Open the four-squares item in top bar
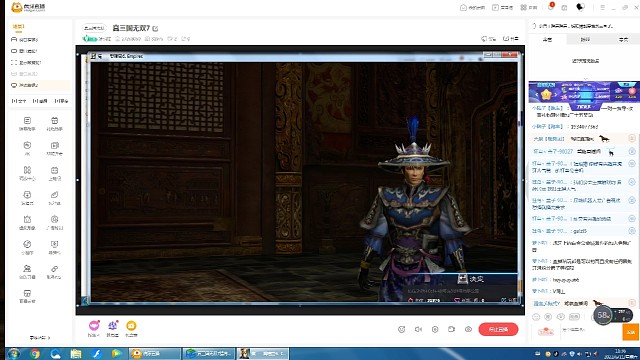 [529, 7]
